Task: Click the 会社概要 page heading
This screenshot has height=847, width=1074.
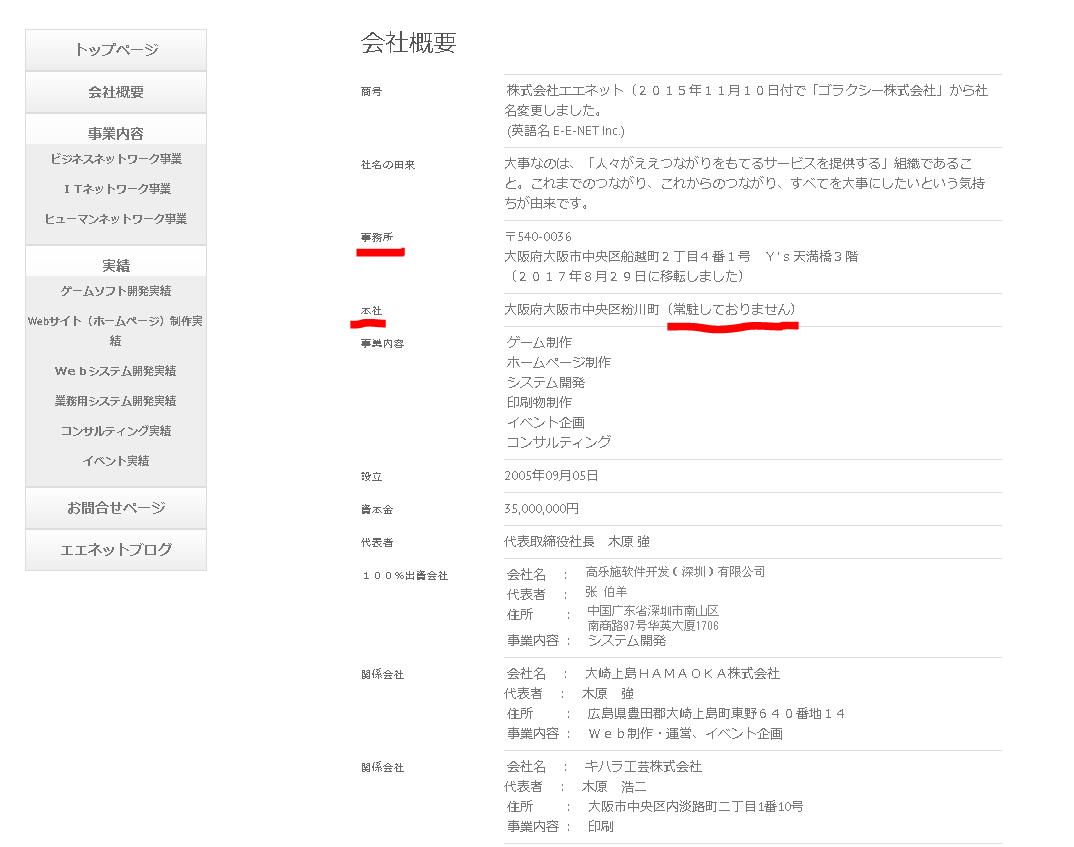Action: (408, 43)
